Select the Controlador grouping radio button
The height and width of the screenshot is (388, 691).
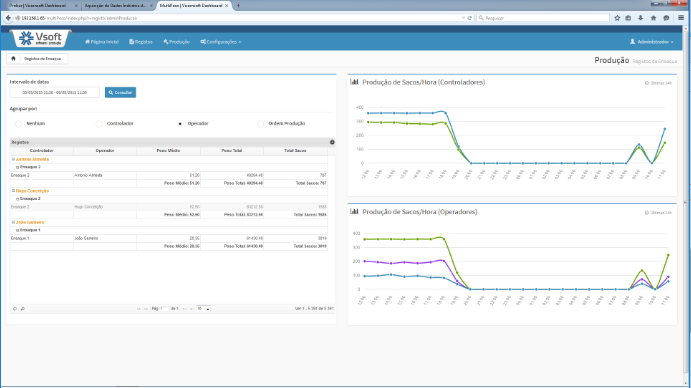99,124
